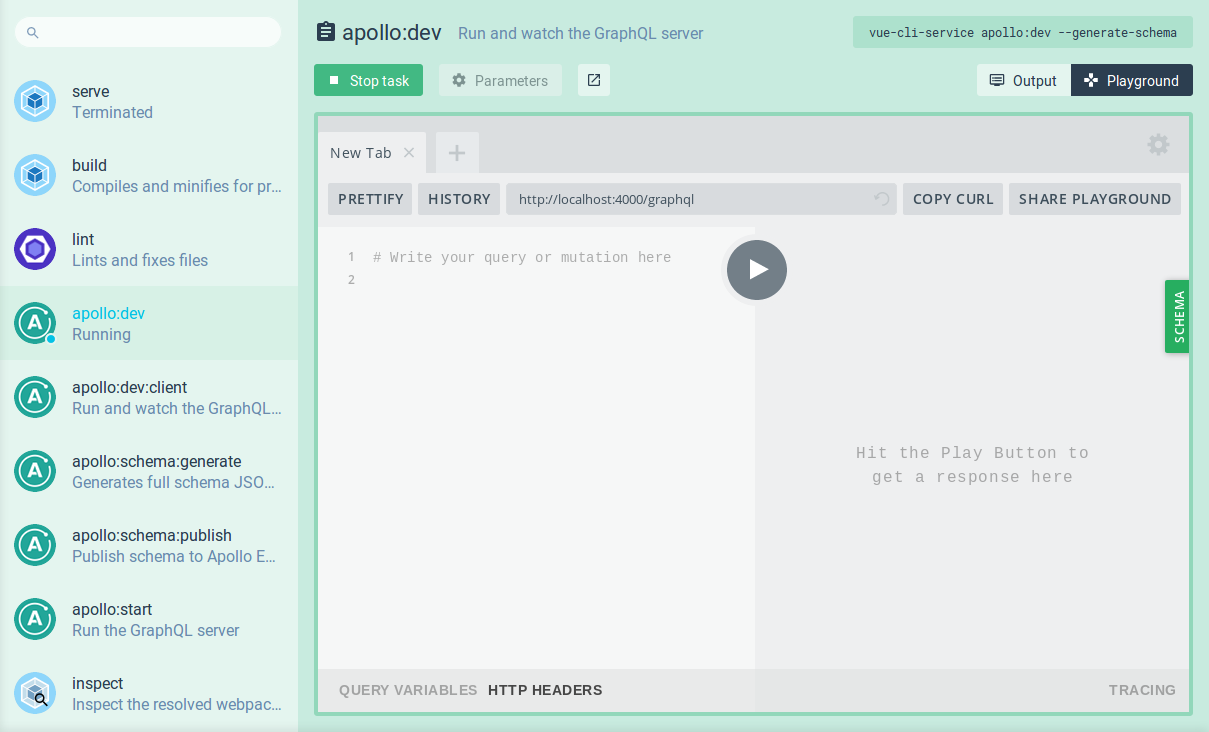
Task: Close the New Tab playground tab
Action: 409,153
